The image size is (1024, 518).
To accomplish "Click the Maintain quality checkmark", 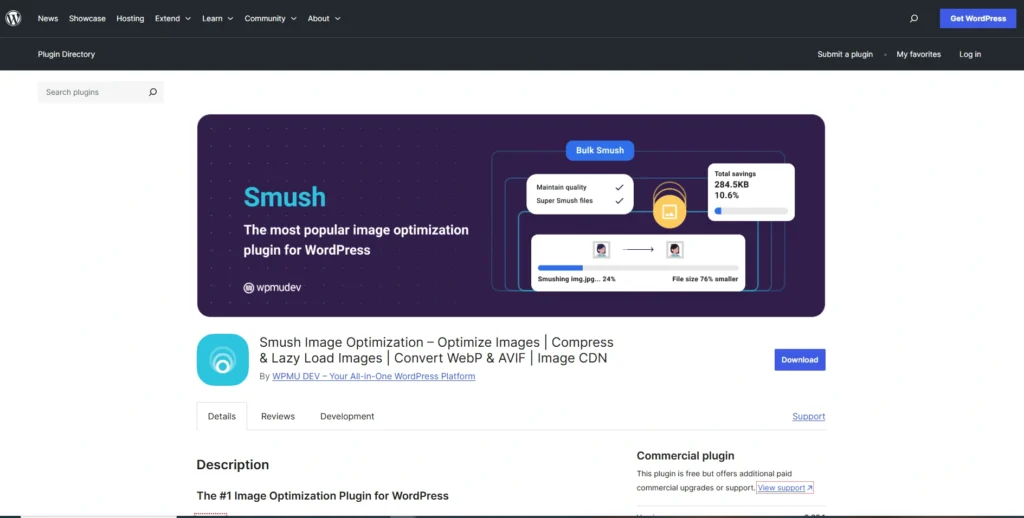I will pos(619,187).
